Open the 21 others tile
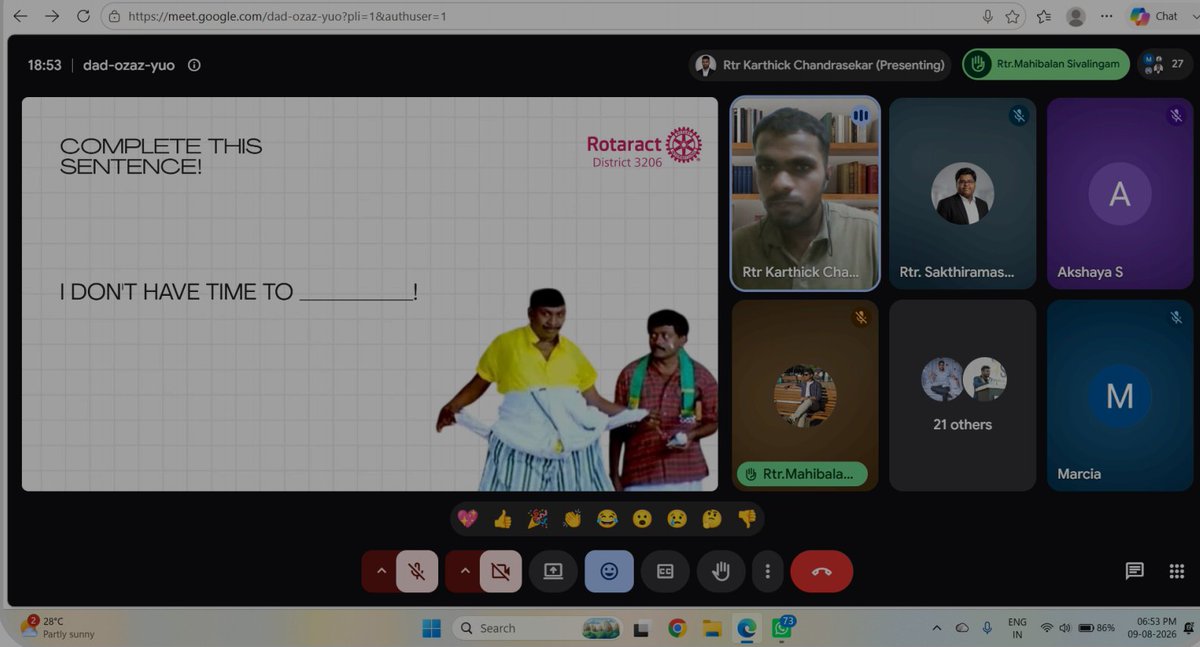The height and width of the screenshot is (647, 1200). (962, 395)
